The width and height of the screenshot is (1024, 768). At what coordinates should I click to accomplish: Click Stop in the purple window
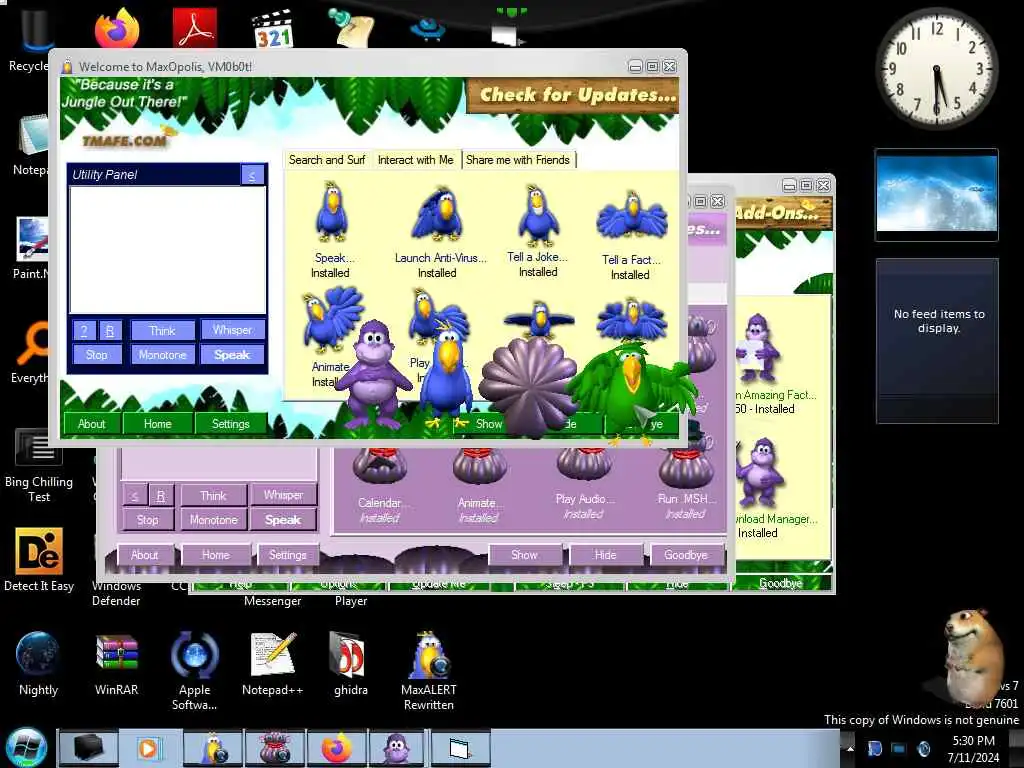[148, 520]
